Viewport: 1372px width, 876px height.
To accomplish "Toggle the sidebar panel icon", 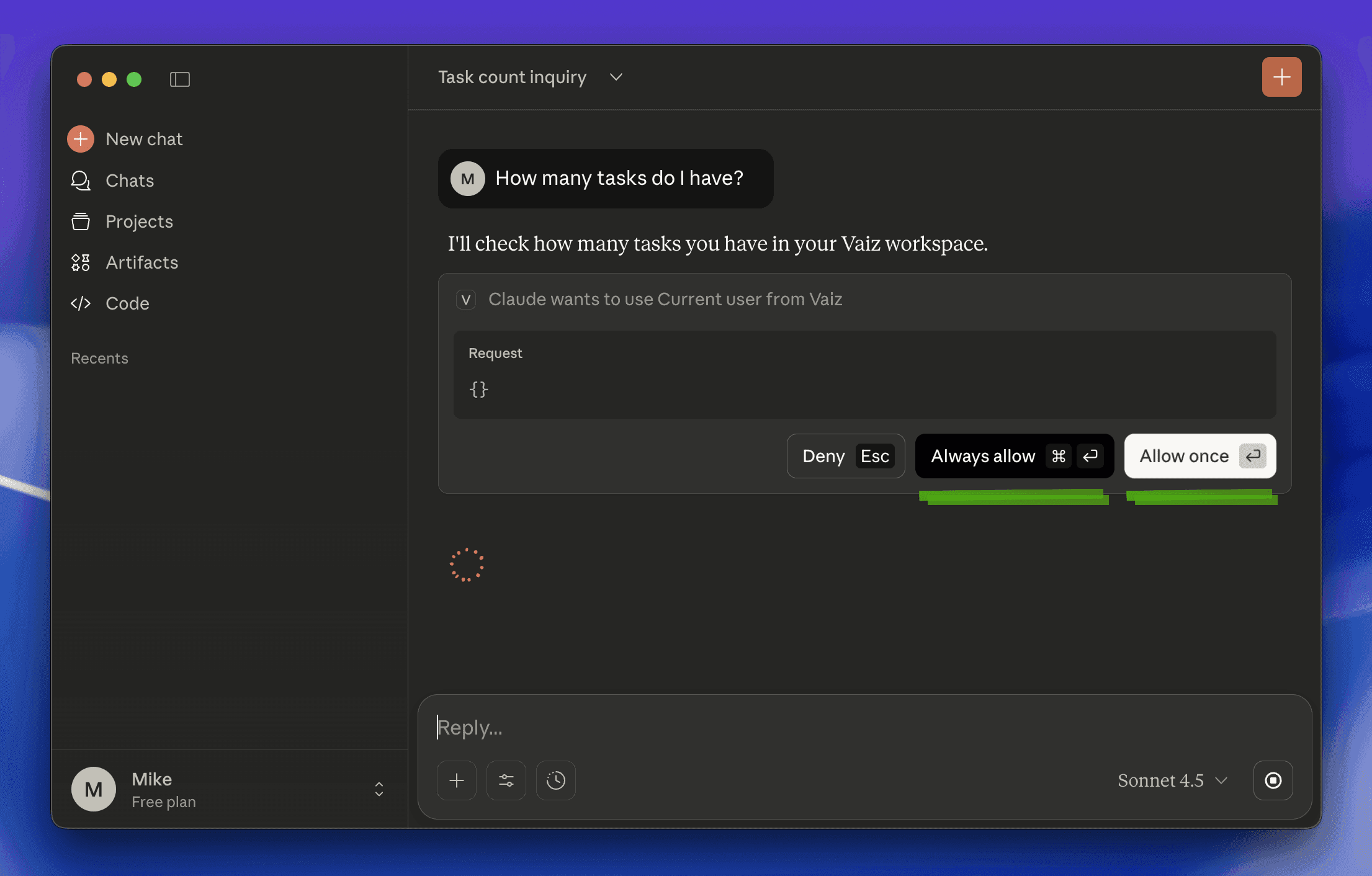I will [179, 79].
